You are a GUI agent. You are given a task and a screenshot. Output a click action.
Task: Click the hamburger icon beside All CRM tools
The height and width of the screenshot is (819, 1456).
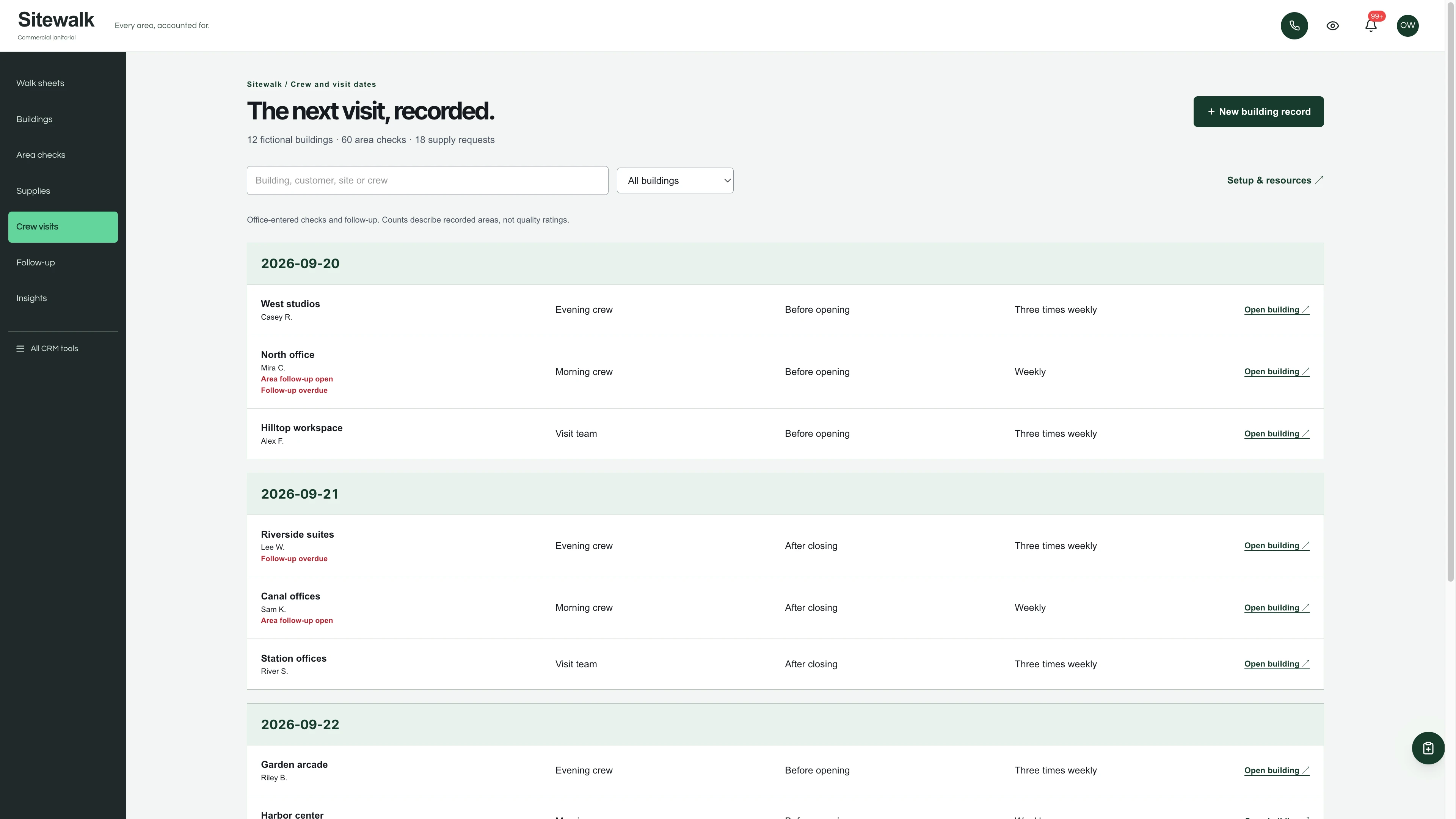pos(20,349)
